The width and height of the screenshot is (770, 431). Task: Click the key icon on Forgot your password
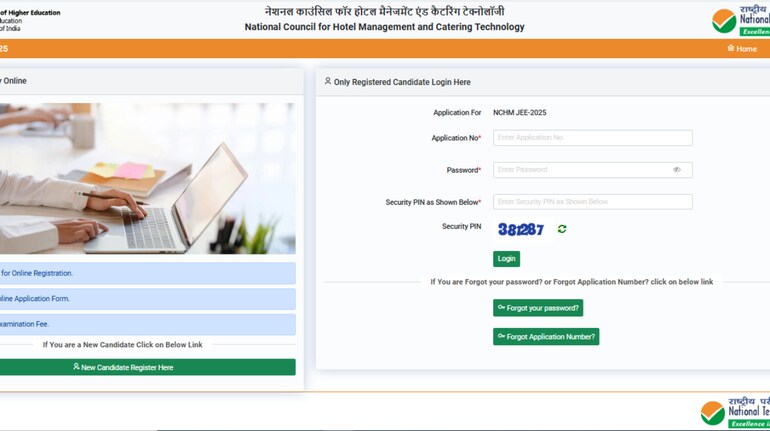[501, 307]
